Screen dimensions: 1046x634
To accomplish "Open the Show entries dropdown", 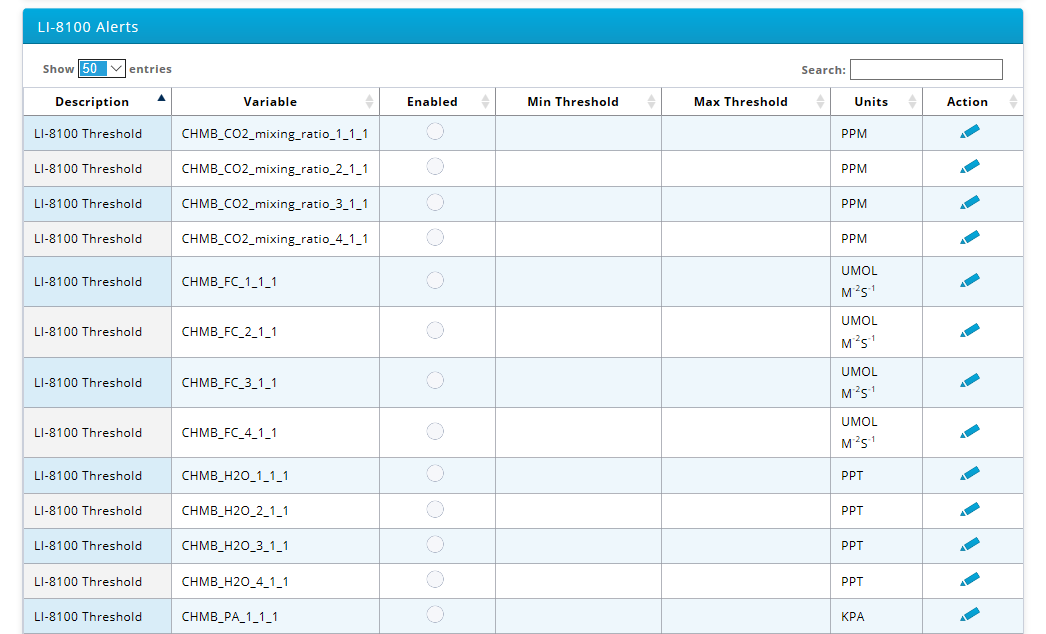I will [101, 69].
